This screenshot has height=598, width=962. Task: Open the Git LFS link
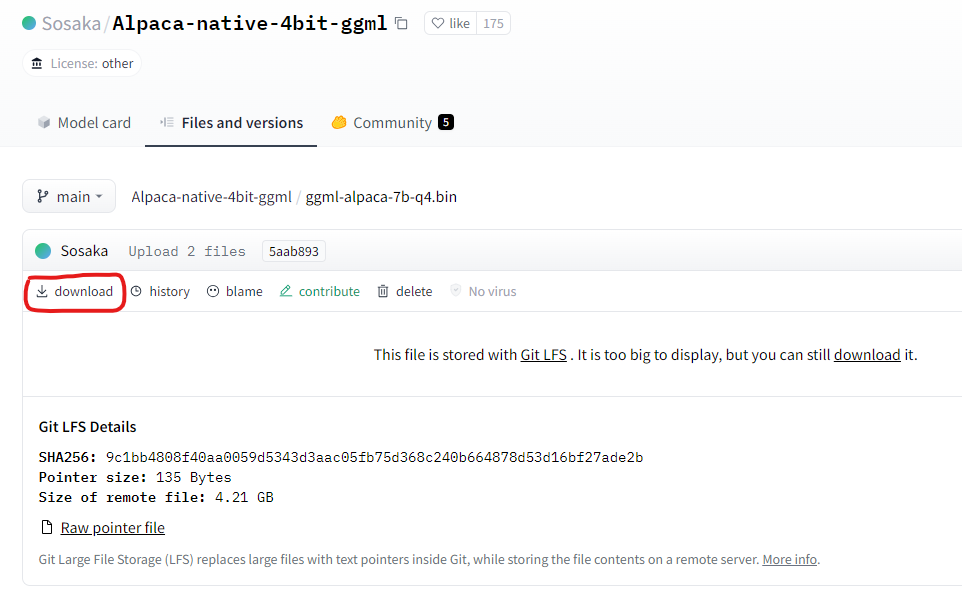pyautogui.click(x=544, y=355)
